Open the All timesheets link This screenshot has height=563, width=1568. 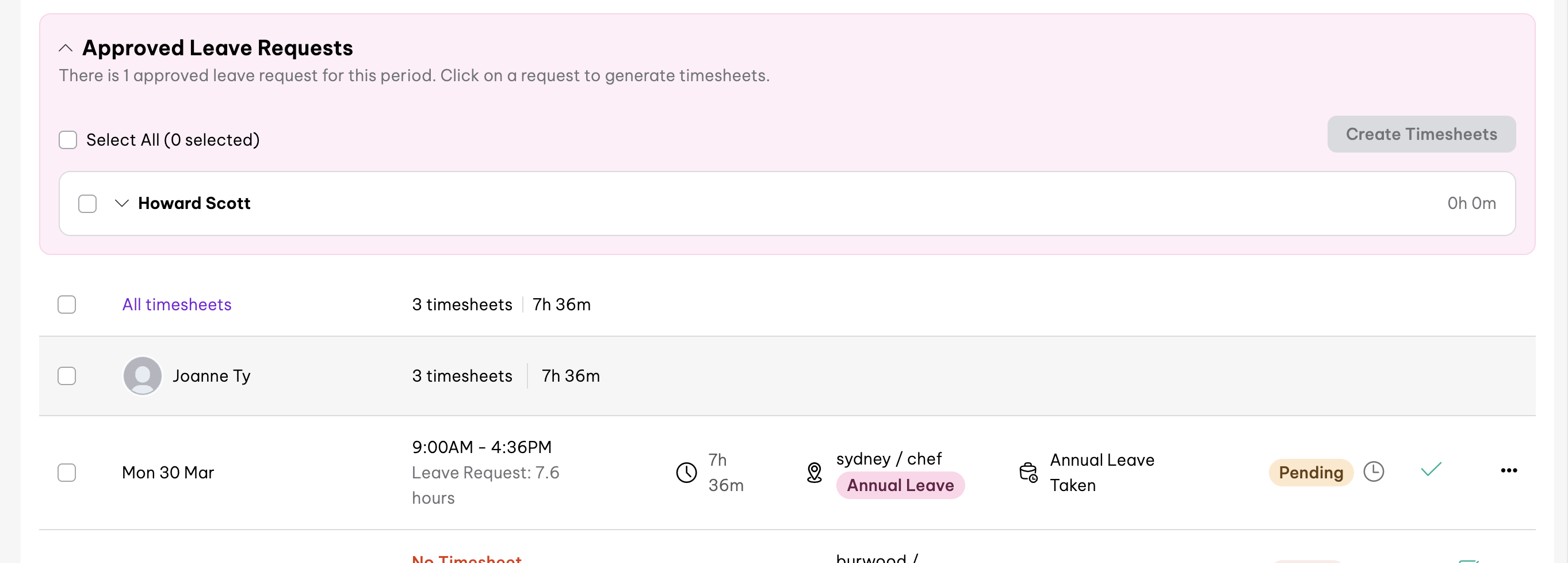point(177,305)
